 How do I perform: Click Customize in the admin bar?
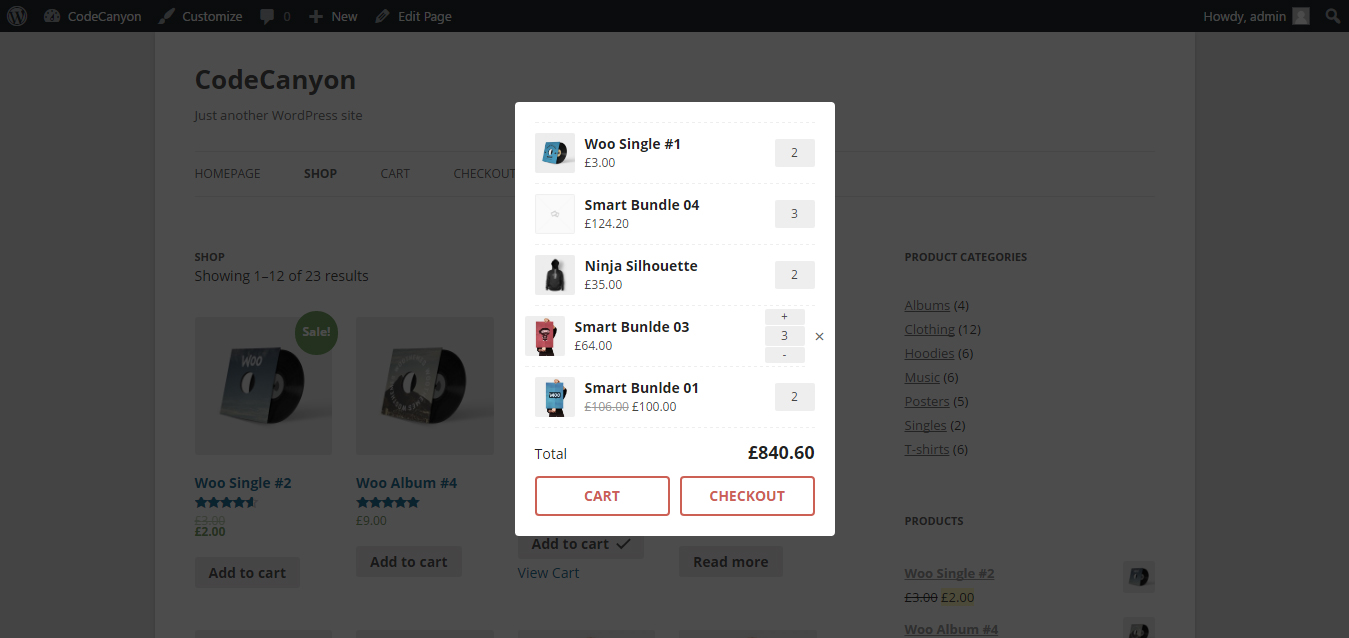[x=200, y=16]
